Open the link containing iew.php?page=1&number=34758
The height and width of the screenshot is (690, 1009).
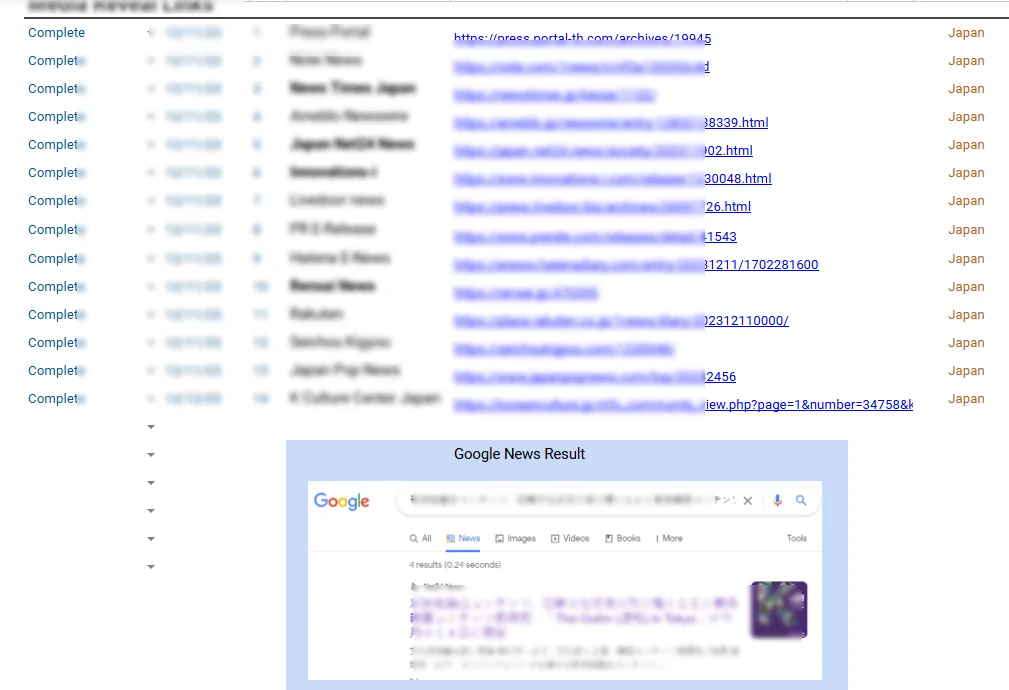[x=683, y=404]
